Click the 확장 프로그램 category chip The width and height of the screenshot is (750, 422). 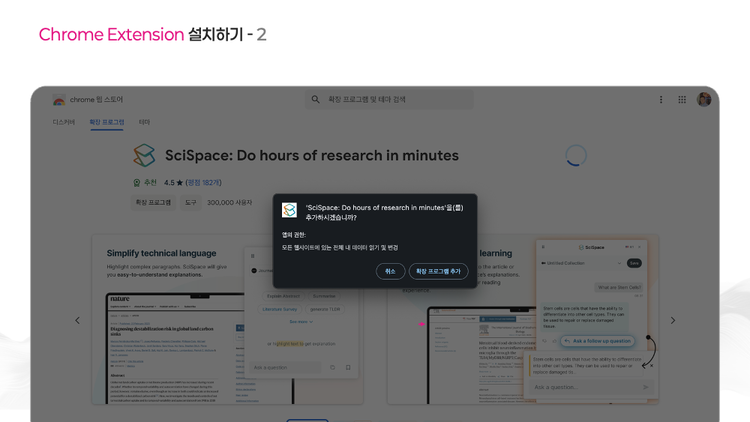[153, 203]
